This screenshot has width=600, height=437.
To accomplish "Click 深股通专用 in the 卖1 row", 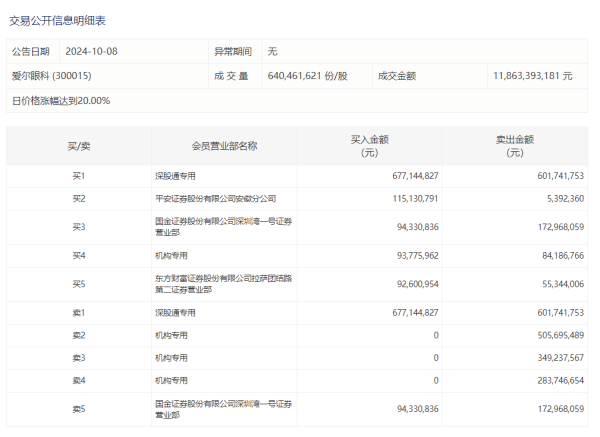I will tap(175, 313).
